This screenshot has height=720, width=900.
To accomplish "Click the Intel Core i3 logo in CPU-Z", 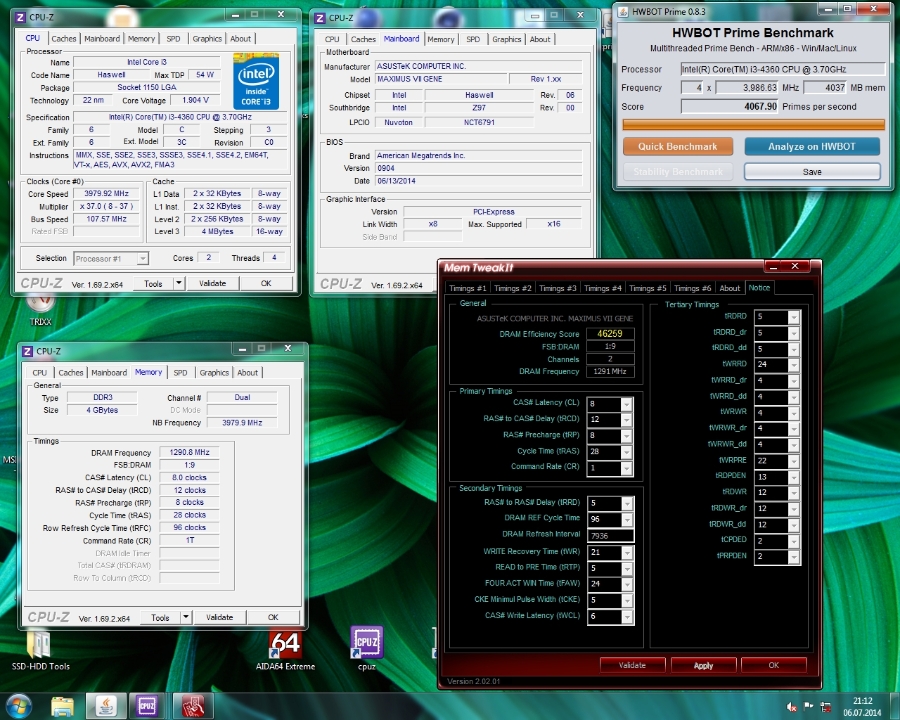I will click(x=256, y=82).
